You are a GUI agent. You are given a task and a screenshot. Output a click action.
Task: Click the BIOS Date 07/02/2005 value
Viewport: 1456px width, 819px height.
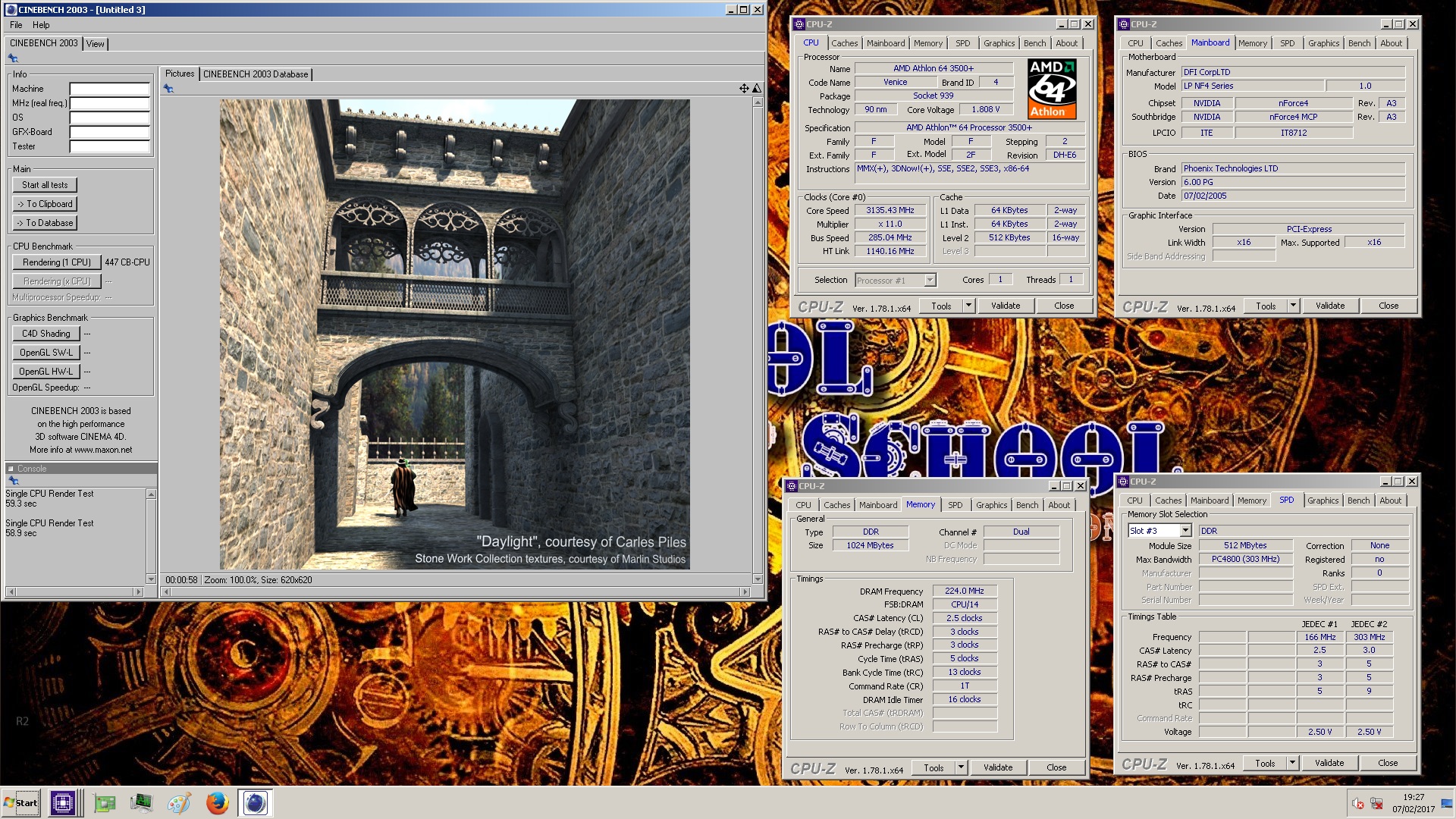point(1293,196)
